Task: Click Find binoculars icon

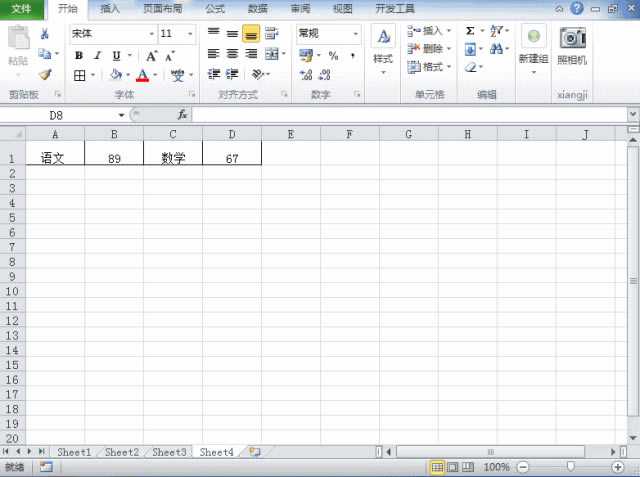Action: coord(496,49)
